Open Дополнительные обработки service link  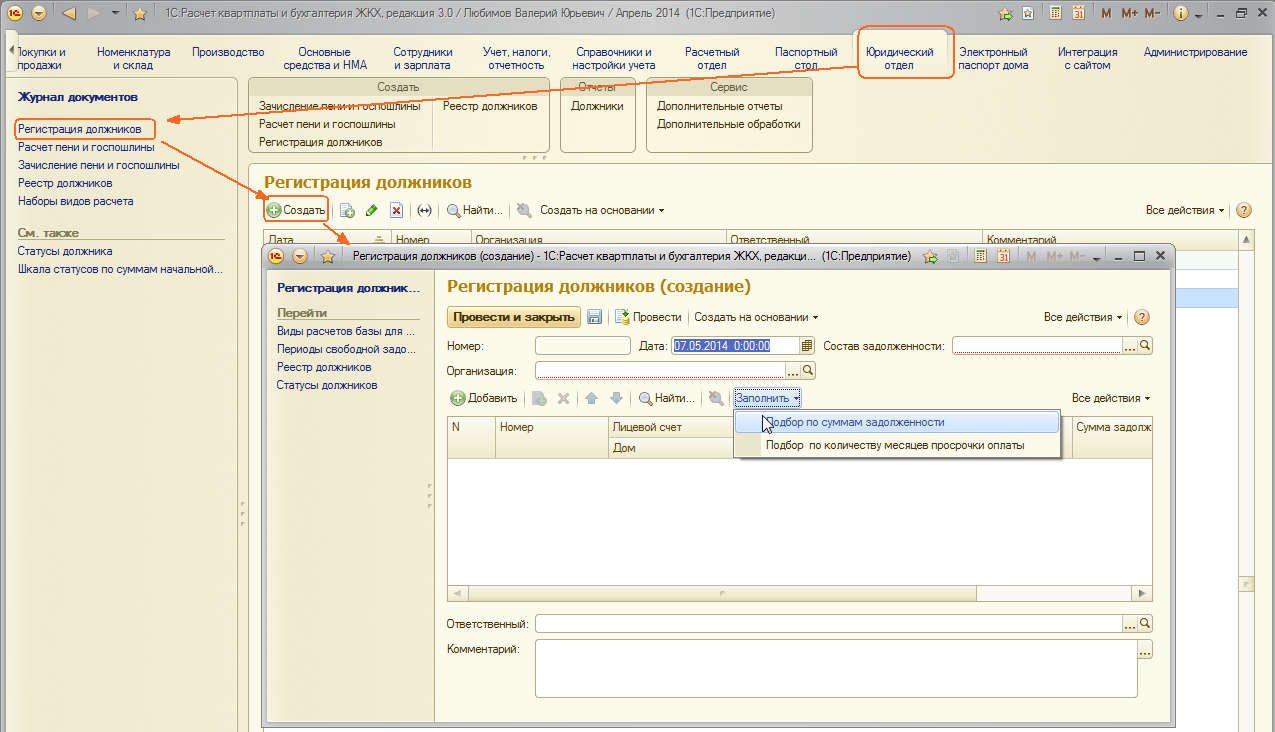(x=728, y=124)
